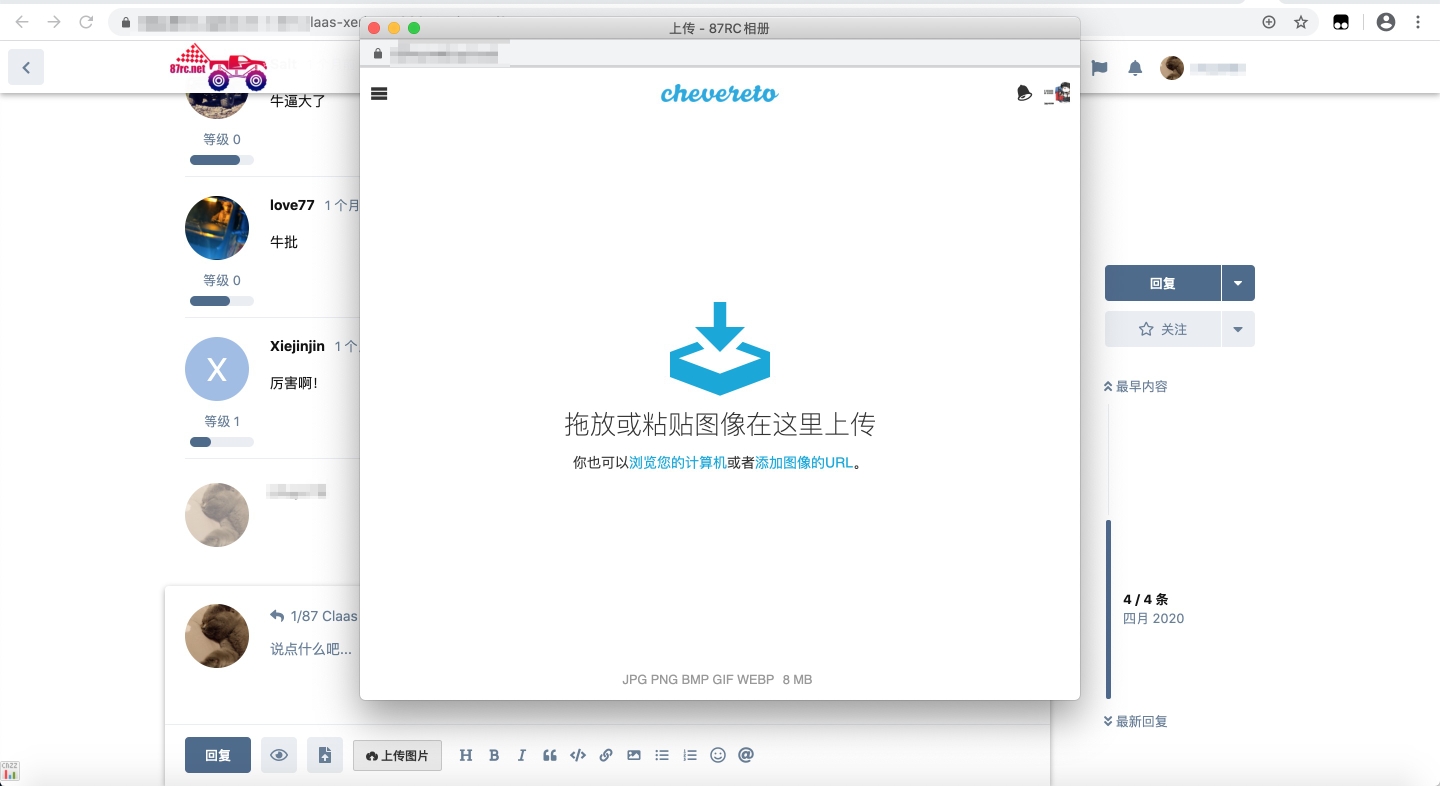Click the Chevereto notifications bell icon
1440x786 pixels.
coord(1024,94)
